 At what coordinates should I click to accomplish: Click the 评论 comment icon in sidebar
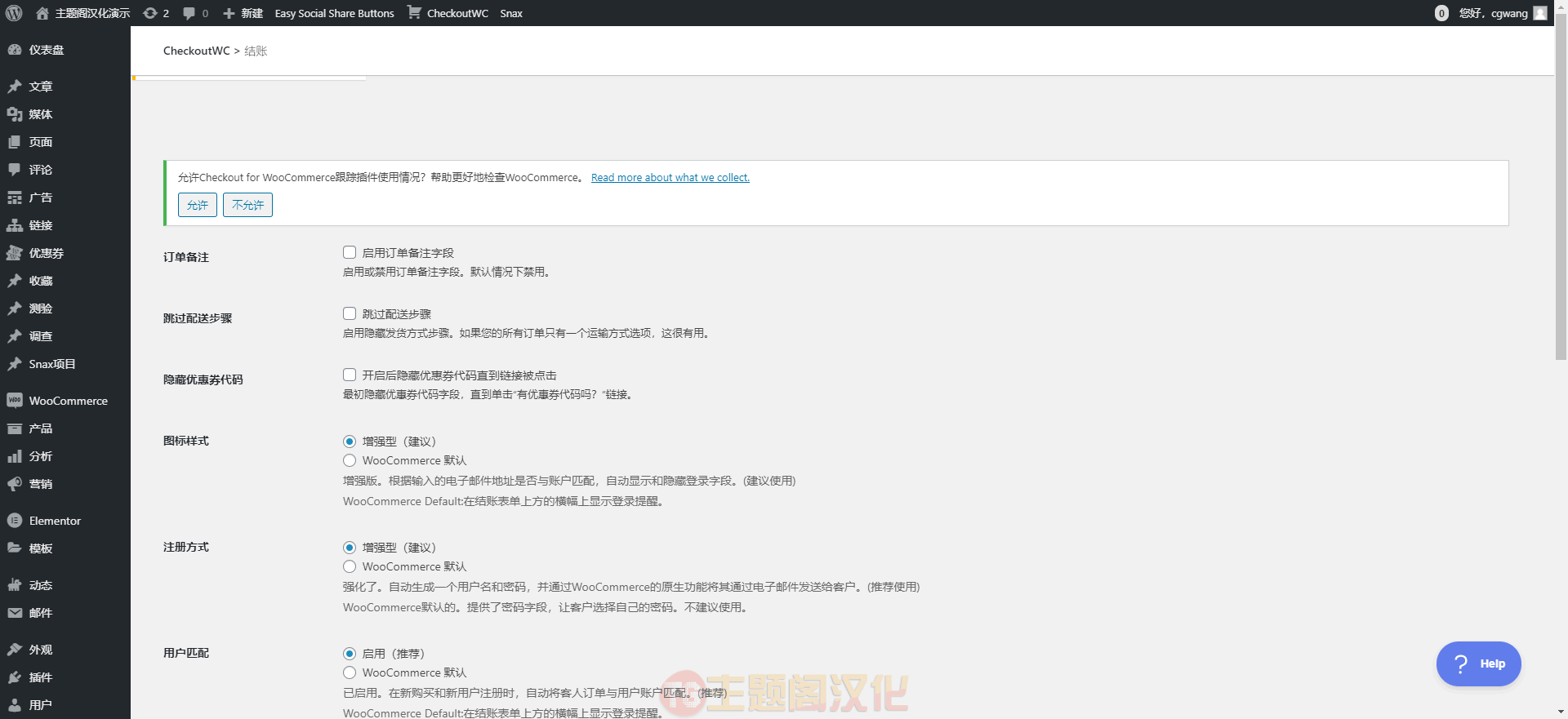coord(15,170)
